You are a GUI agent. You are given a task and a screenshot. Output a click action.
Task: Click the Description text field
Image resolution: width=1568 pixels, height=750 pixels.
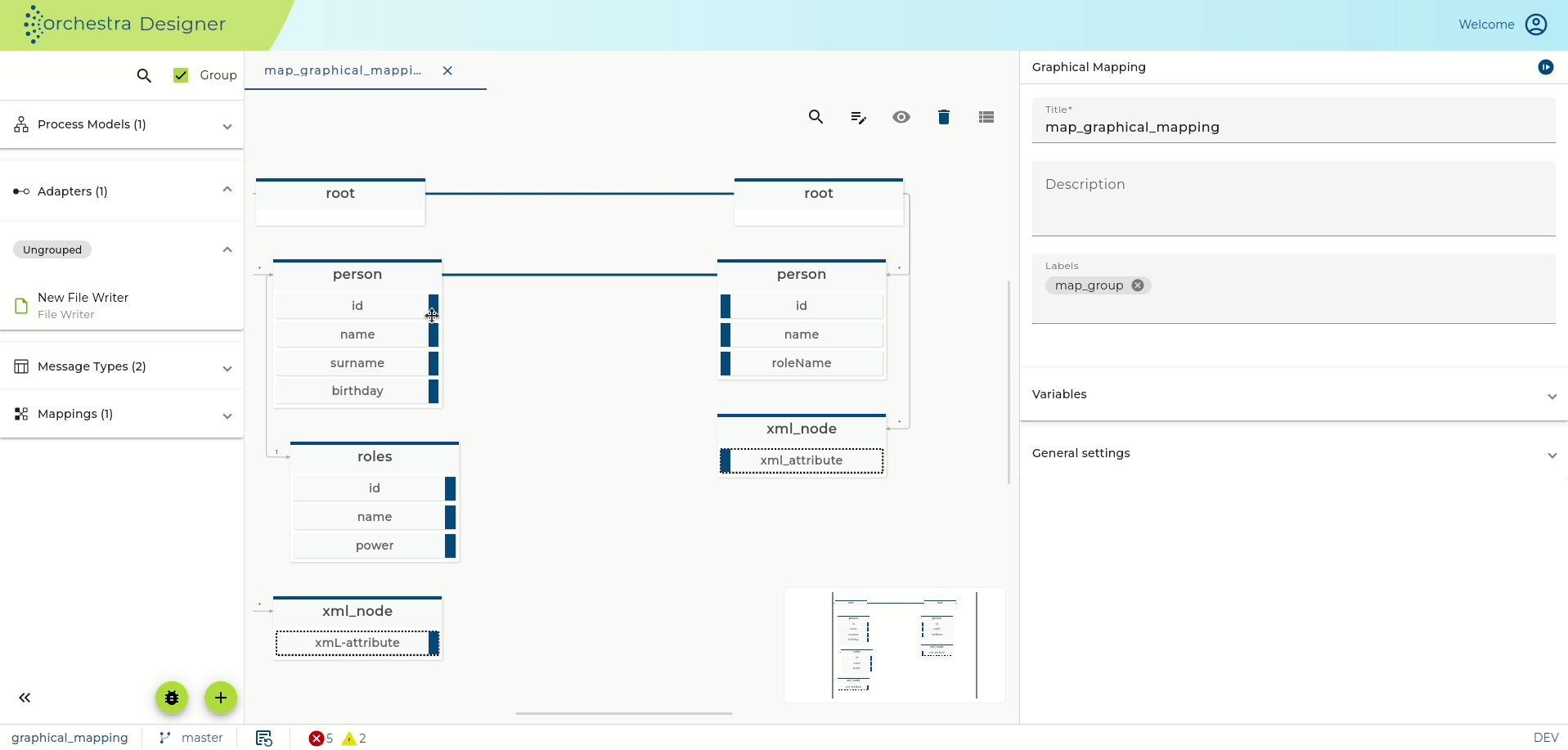tap(1293, 199)
